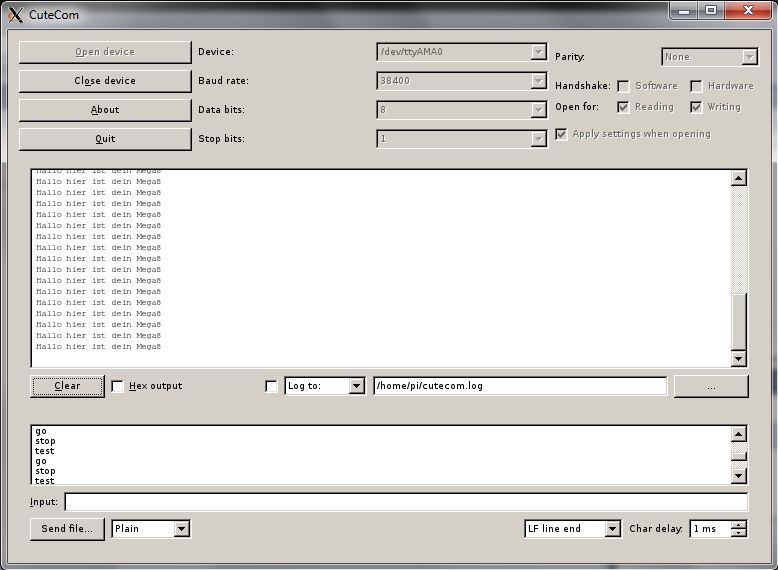Viewport: 778px width, 570px height.
Task: Increase Char delay with up stepper
Action: click(x=739, y=525)
